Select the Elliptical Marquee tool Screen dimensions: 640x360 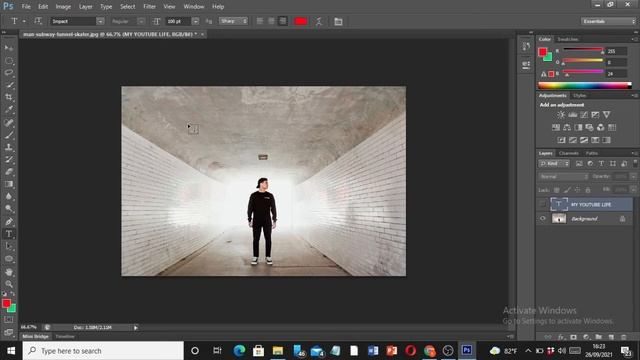(9, 61)
